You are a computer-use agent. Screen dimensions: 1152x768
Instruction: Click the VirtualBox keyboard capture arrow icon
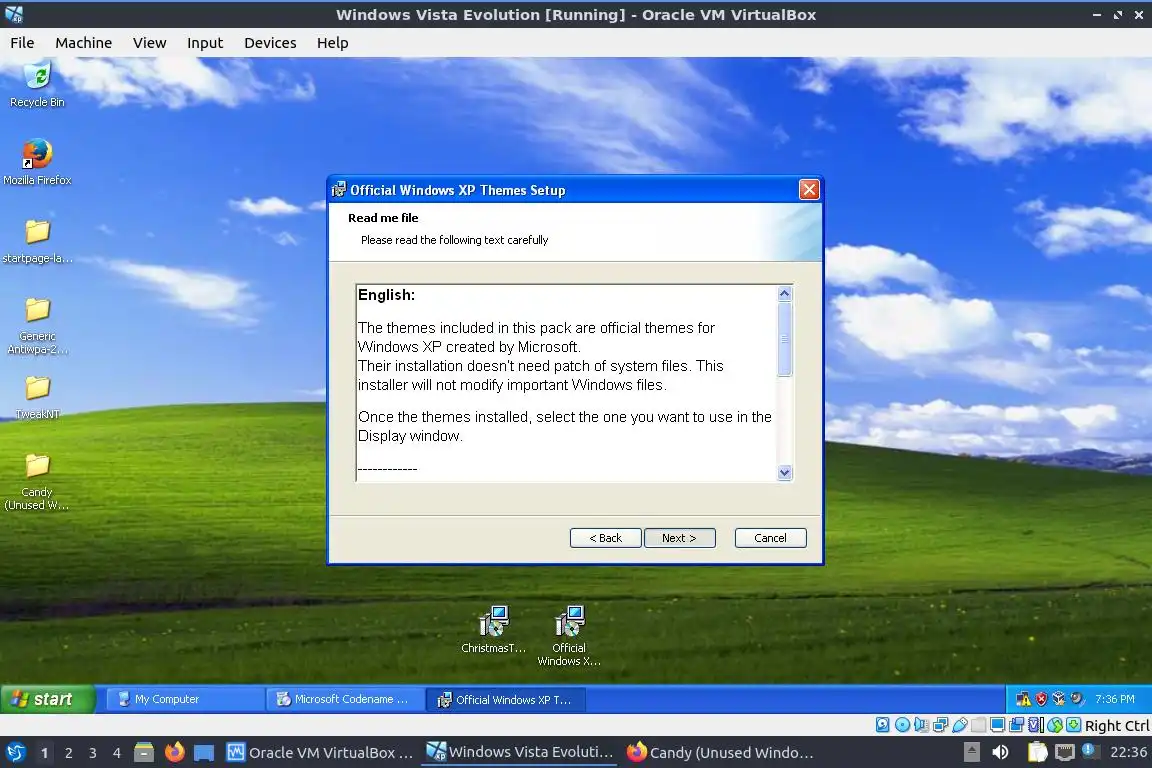(1073, 725)
